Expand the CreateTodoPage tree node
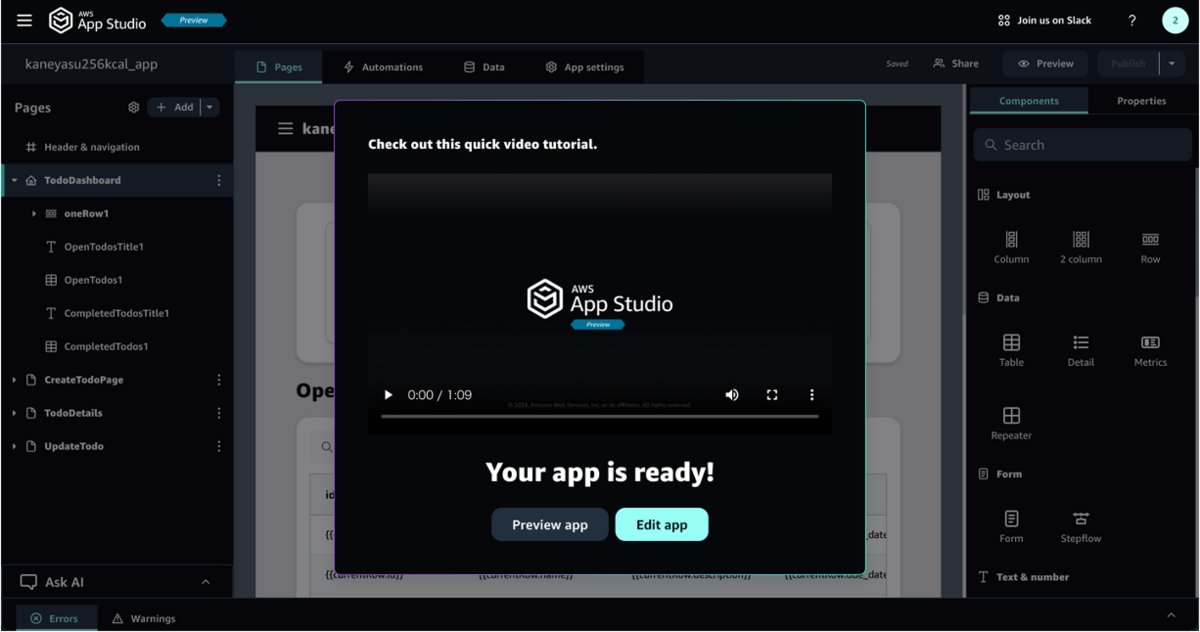 [14, 380]
